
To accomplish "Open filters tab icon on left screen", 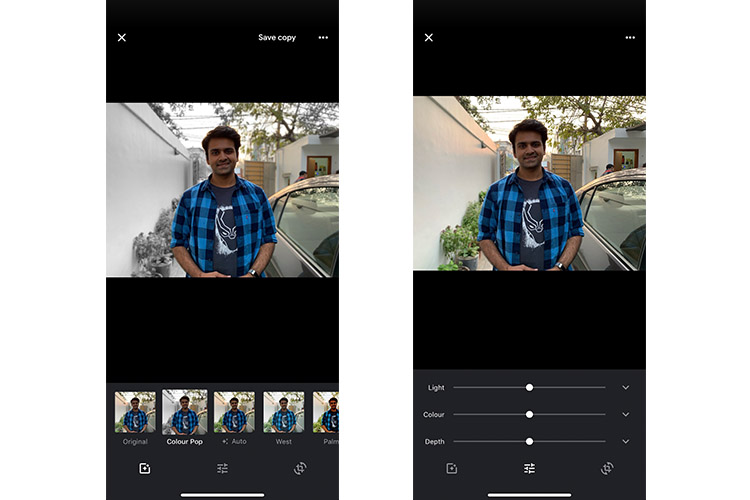I will point(144,468).
